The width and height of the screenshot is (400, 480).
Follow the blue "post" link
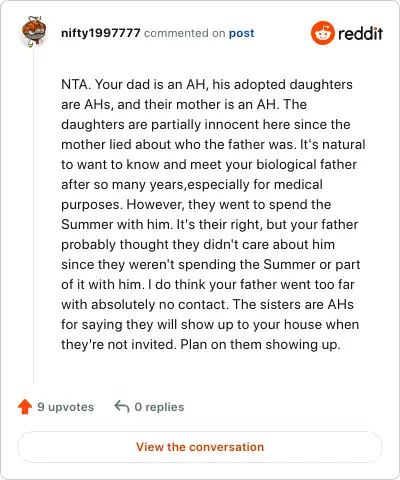[241, 33]
